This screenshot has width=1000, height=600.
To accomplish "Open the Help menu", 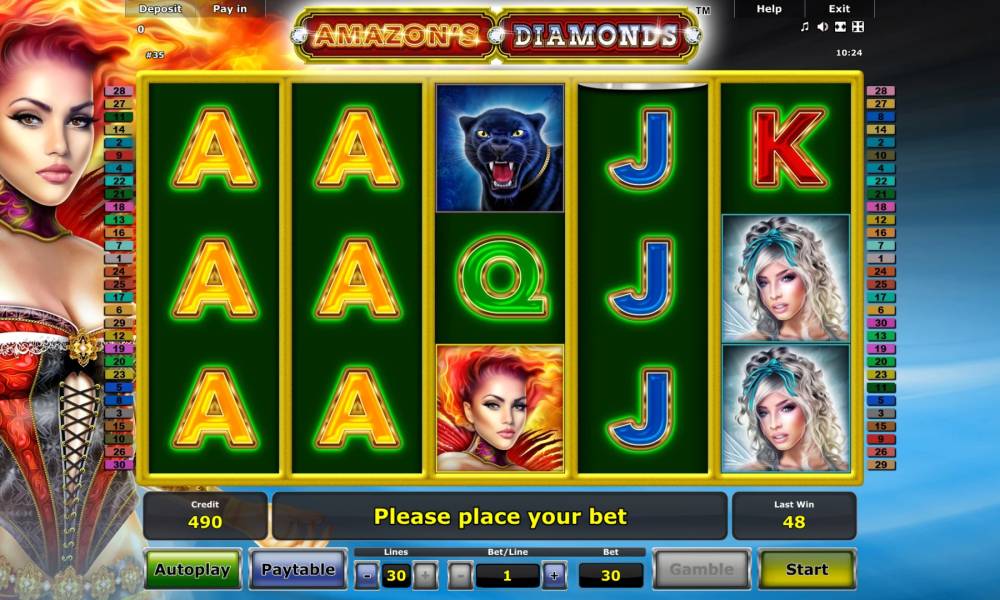I will click(768, 9).
